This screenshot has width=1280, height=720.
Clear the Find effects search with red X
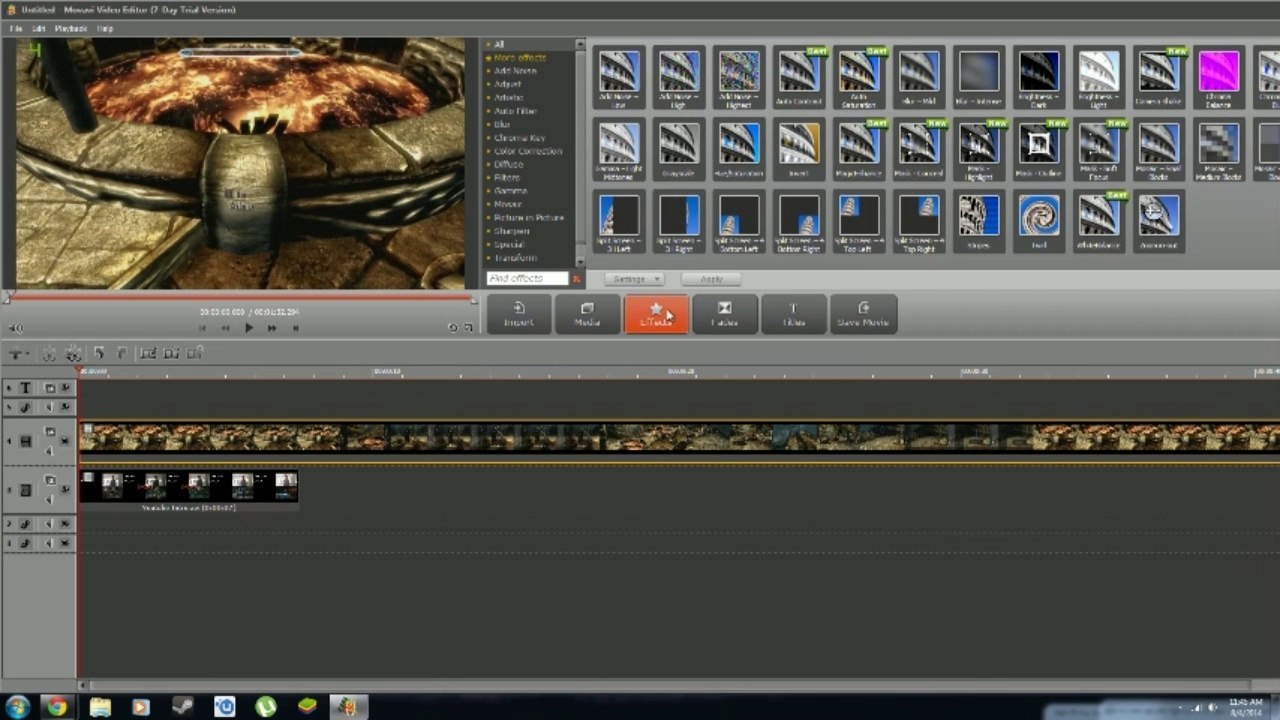tap(576, 279)
